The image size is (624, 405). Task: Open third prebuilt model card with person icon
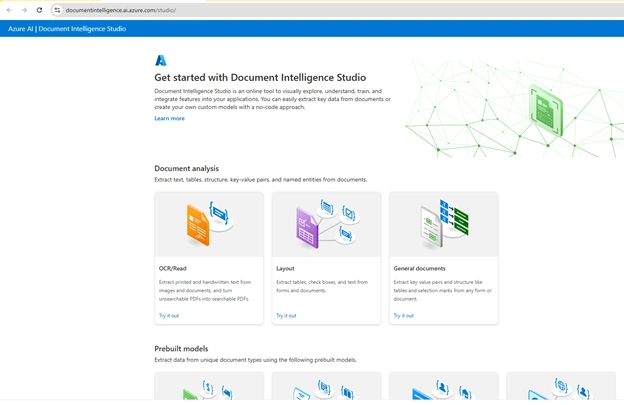tap(444, 386)
